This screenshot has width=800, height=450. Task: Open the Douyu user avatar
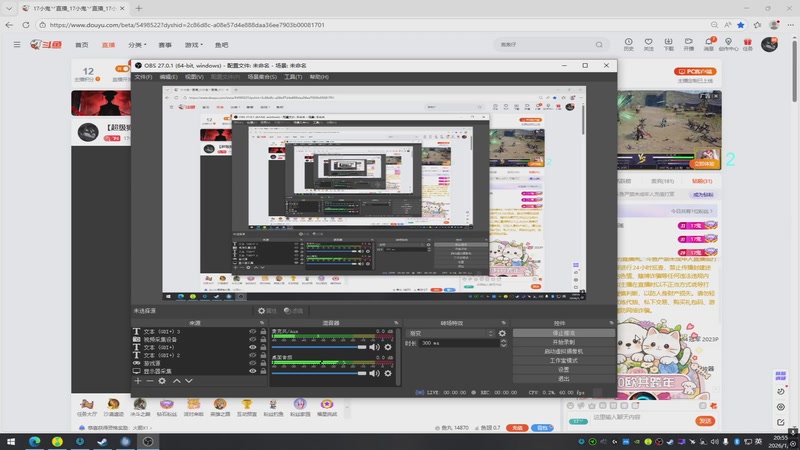(769, 44)
